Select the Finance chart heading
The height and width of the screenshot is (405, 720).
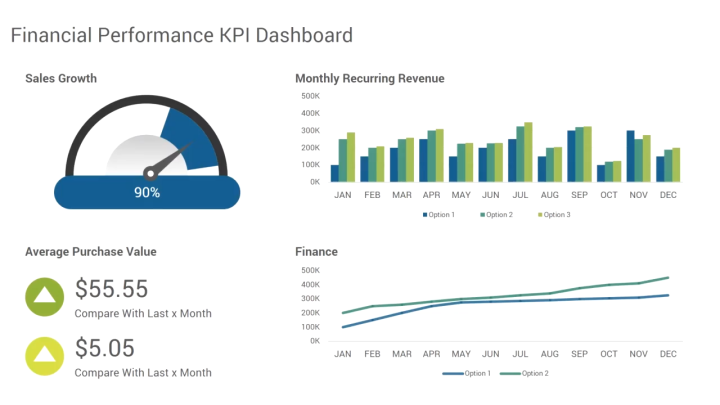[316, 252]
